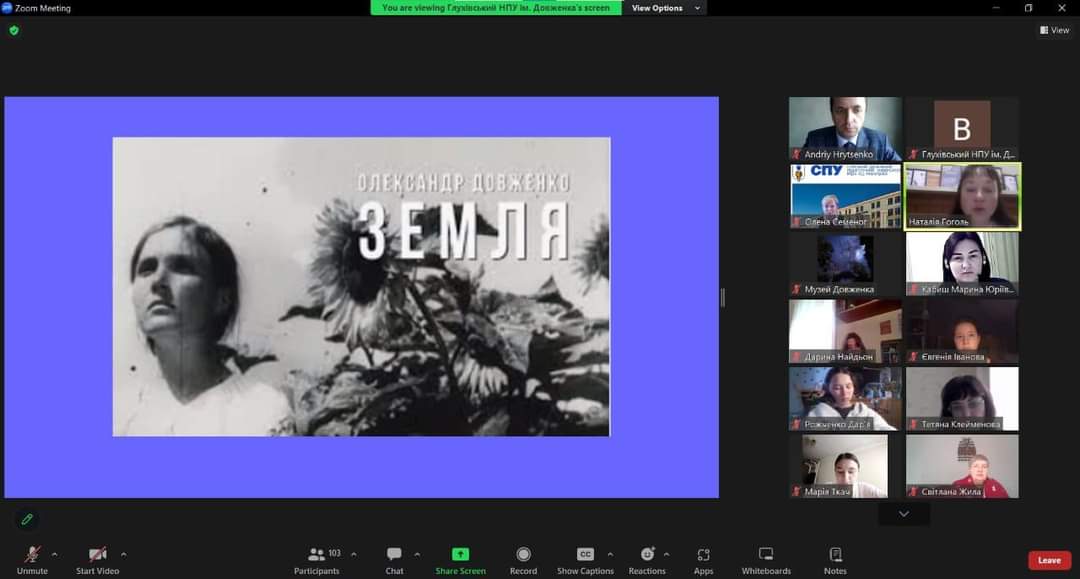
Task: Toggle Show Captions
Action: [585, 560]
